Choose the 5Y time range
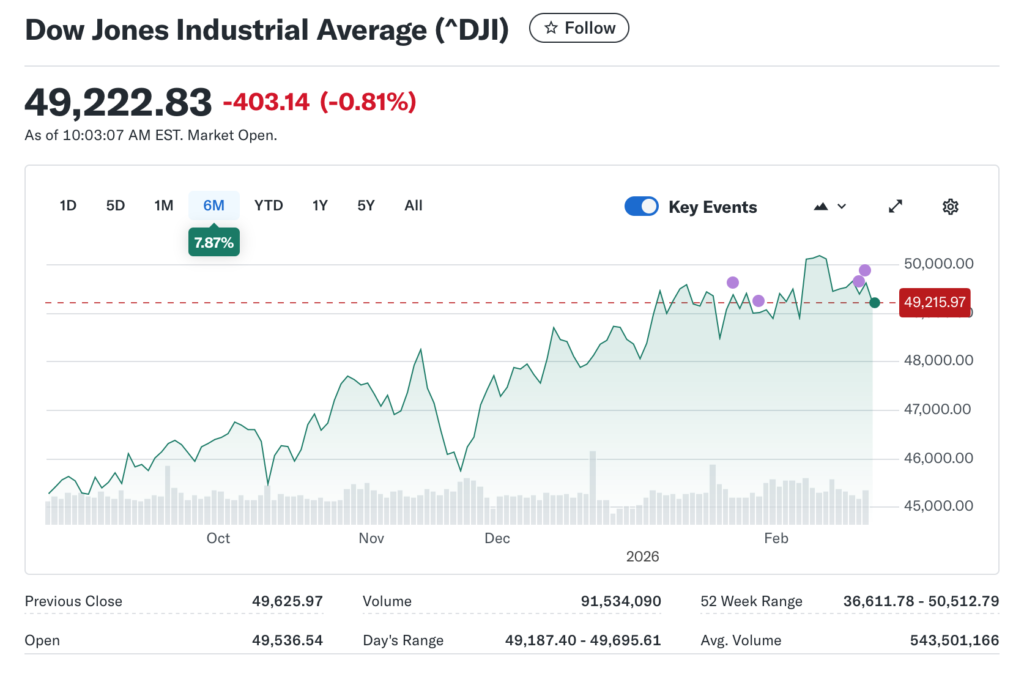The width and height of the screenshot is (1024, 674). point(366,206)
